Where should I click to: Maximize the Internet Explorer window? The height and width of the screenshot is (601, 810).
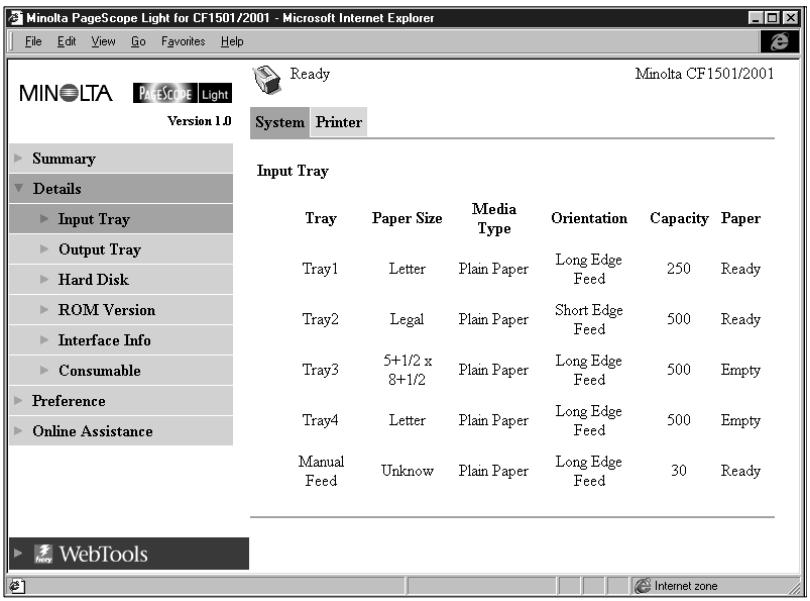click(772, 18)
